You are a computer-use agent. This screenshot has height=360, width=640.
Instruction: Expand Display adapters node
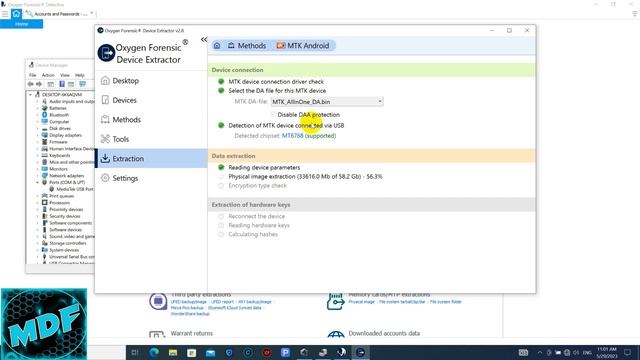tap(38, 135)
